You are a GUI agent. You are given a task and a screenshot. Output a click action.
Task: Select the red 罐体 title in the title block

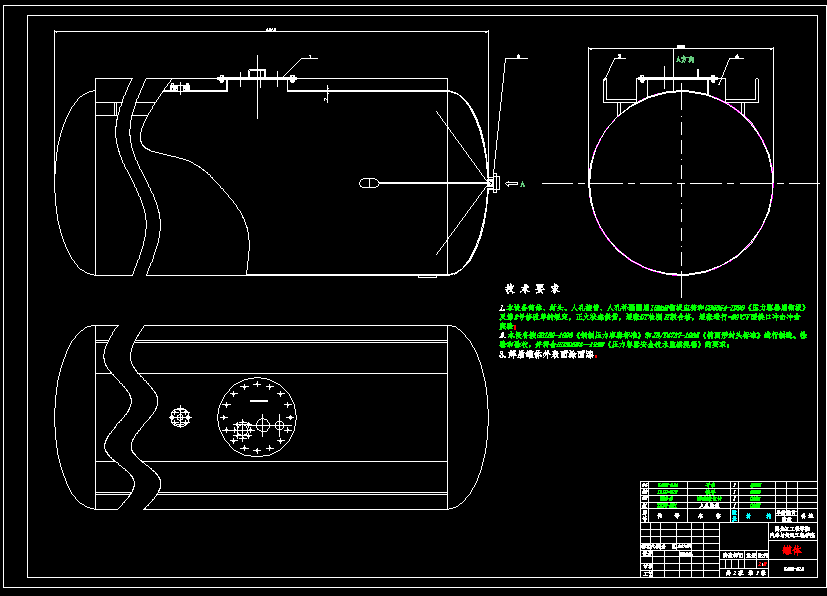792,550
